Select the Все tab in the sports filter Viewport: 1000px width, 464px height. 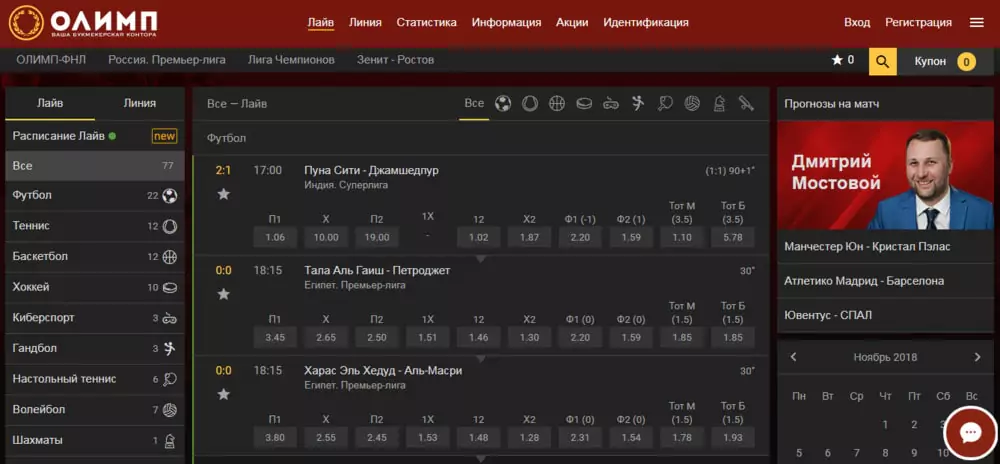click(x=474, y=103)
